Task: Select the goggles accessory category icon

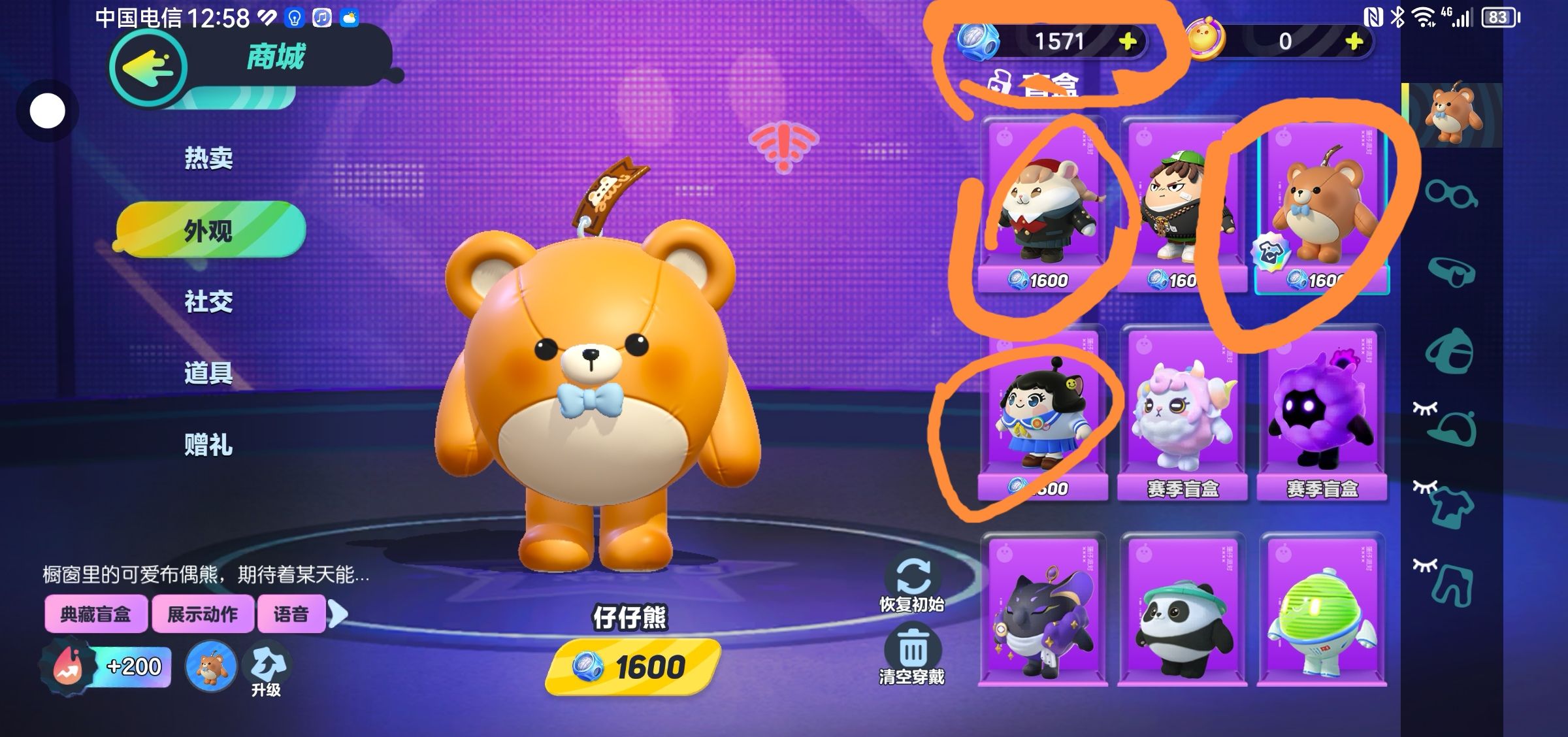Action: [x=1451, y=271]
